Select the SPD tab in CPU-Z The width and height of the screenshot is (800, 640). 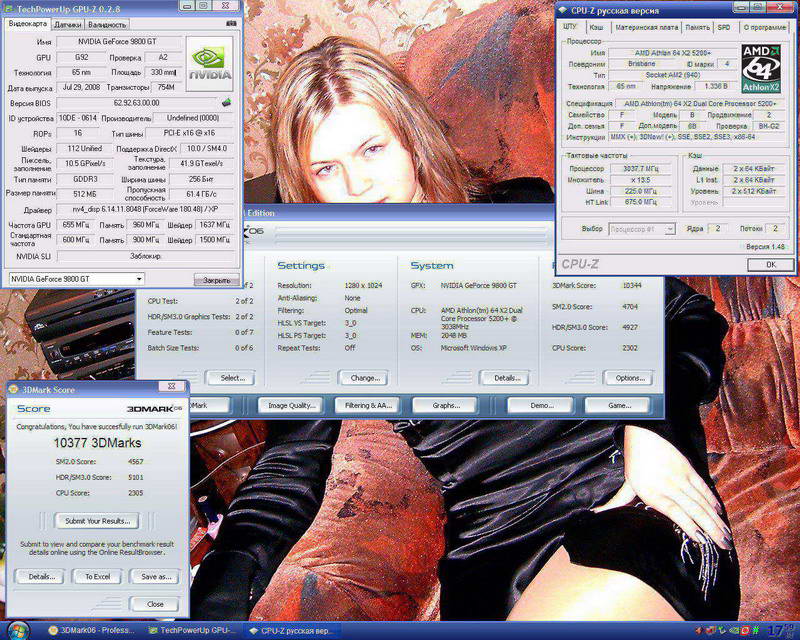723,29
